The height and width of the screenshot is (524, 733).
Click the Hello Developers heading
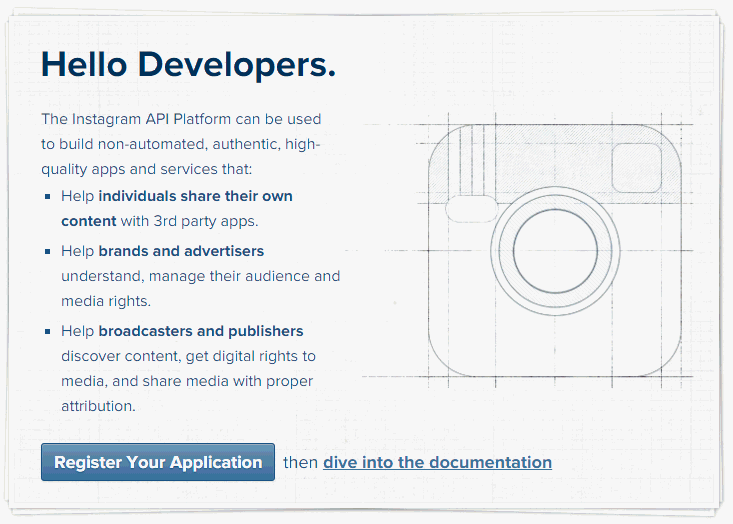tap(188, 64)
